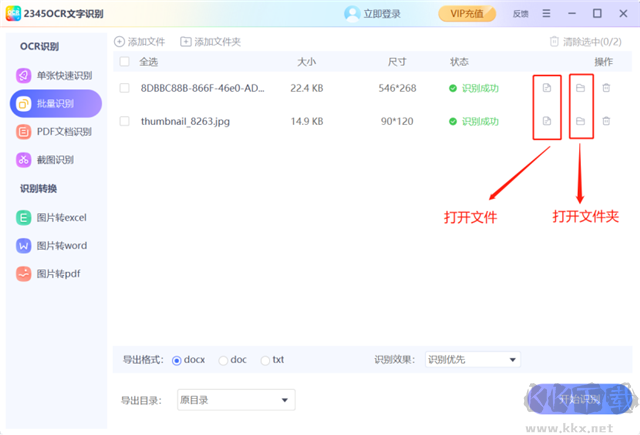This screenshot has height=435, width=640.
Task: Click the 90*120 dimension cell
Action: [x=397, y=121]
